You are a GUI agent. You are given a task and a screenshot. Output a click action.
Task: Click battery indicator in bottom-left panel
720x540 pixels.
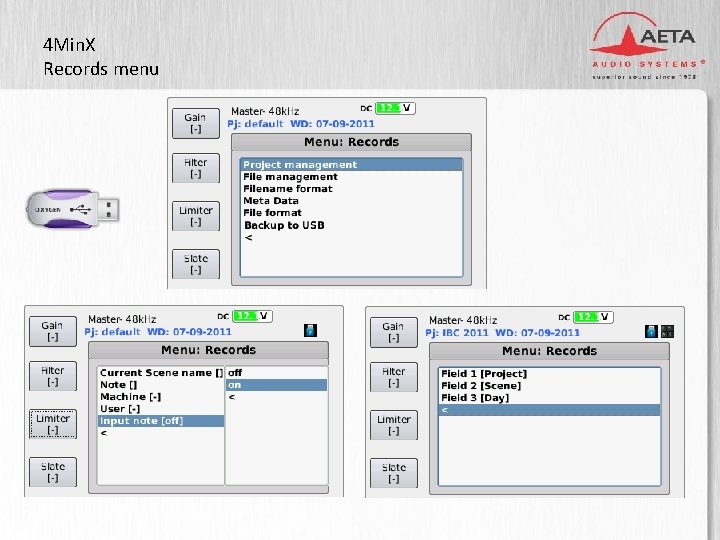point(252,316)
